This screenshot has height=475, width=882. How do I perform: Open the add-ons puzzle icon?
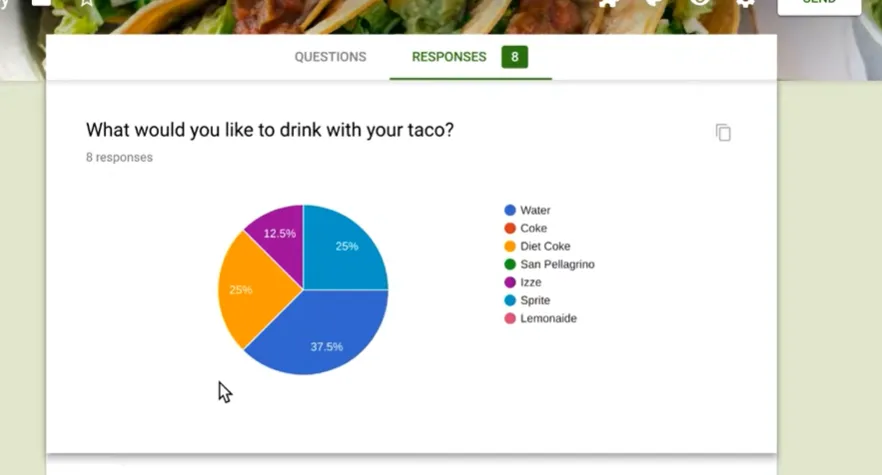tap(607, 3)
